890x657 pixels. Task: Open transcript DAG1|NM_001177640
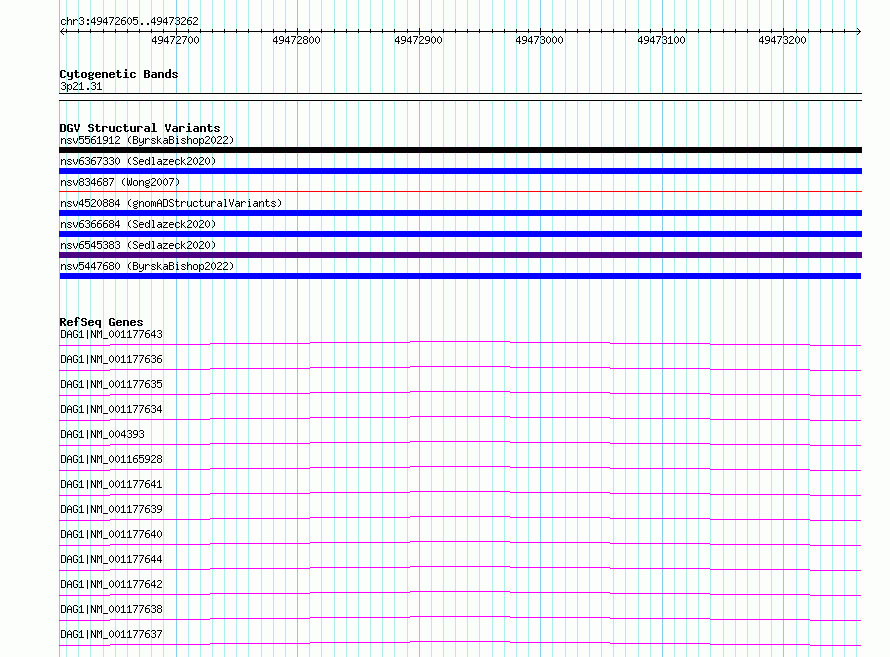tap(111, 534)
